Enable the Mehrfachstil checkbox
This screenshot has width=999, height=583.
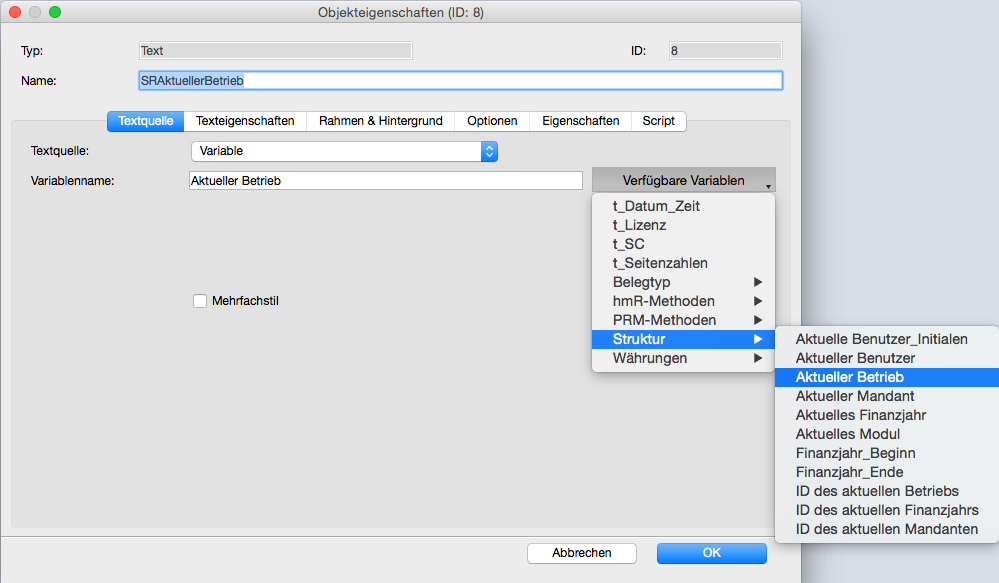[200, 300]
